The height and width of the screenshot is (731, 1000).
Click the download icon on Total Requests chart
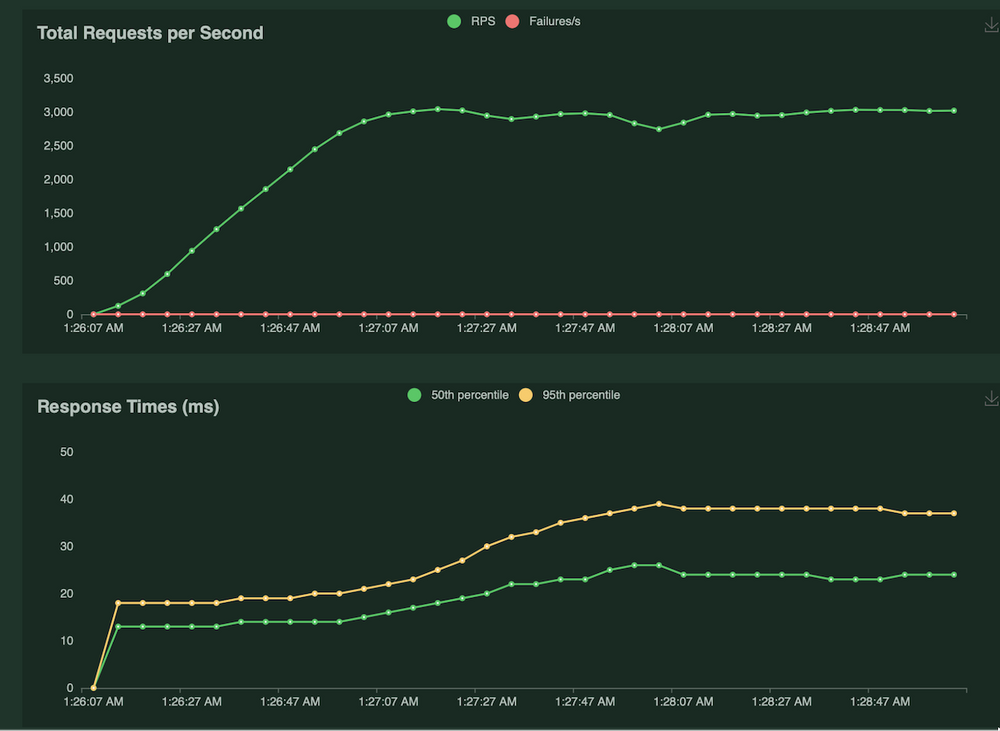pos(990,25)
